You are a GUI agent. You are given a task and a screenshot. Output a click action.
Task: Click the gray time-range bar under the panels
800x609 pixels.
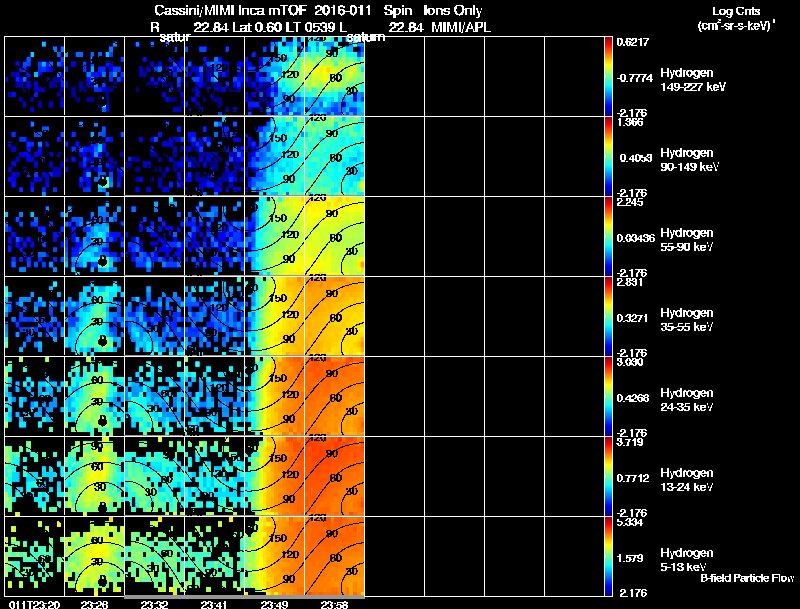[x=244, y=597]
